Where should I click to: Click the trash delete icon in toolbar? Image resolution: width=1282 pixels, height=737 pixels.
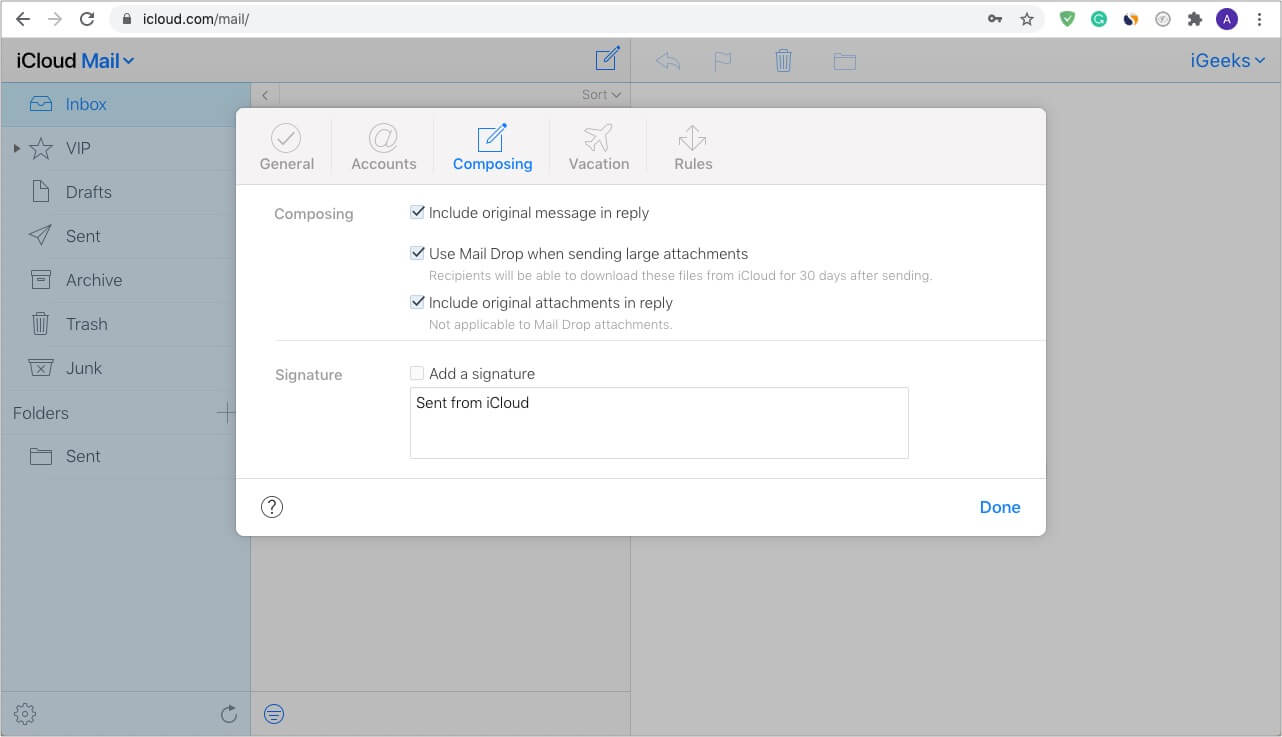783,61
